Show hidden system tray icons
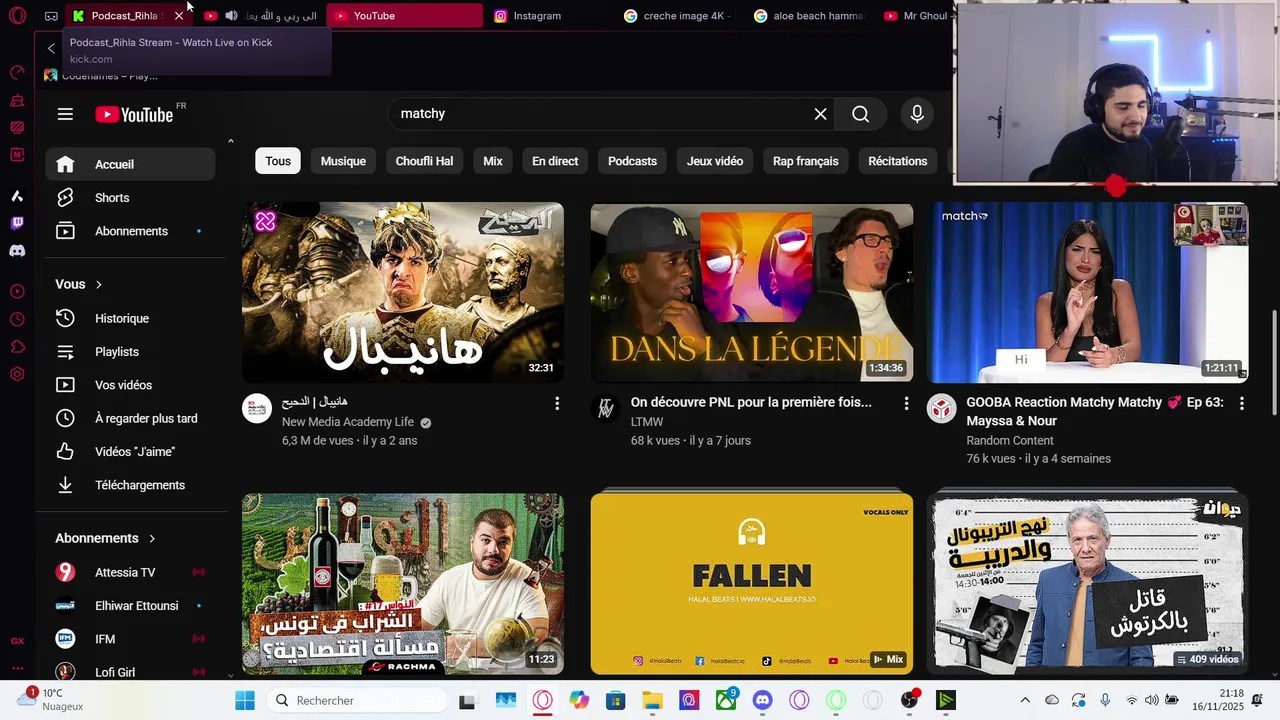Screen dimensions: 1280x720 [1024, 700]
